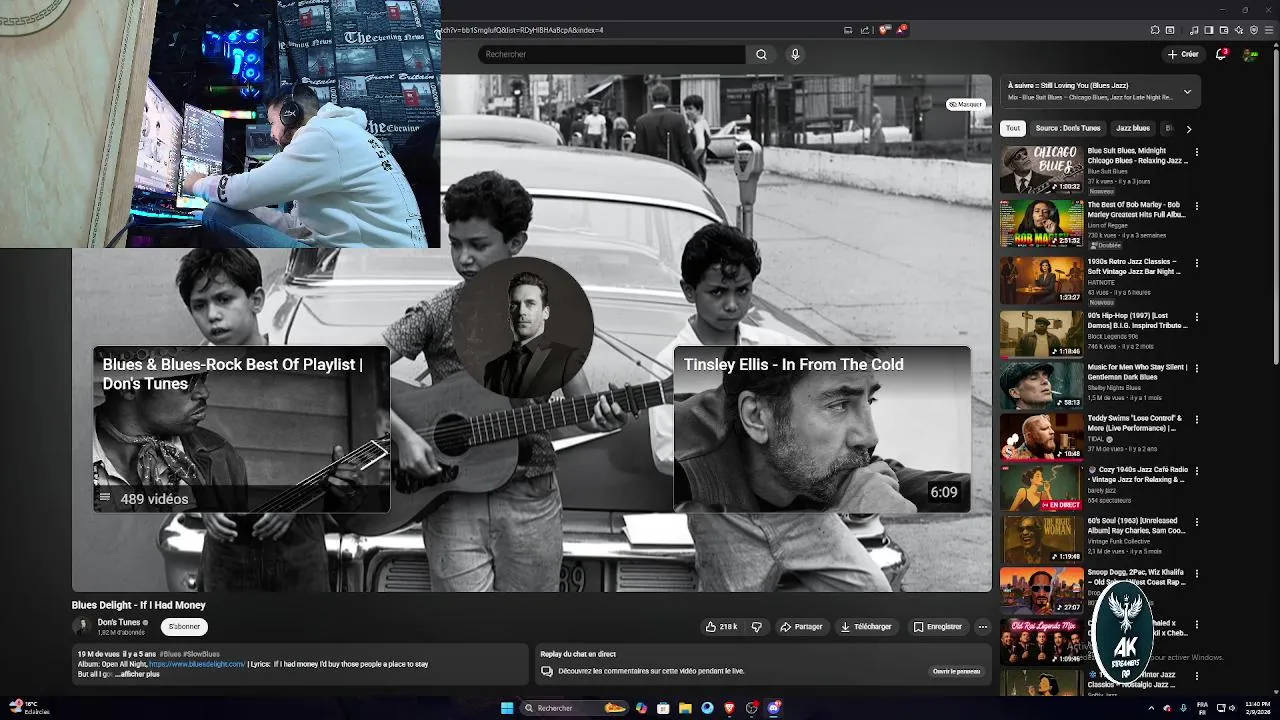
Task: Open the Teddy Swims Lose Control thumbnail
Action: 1041,436
